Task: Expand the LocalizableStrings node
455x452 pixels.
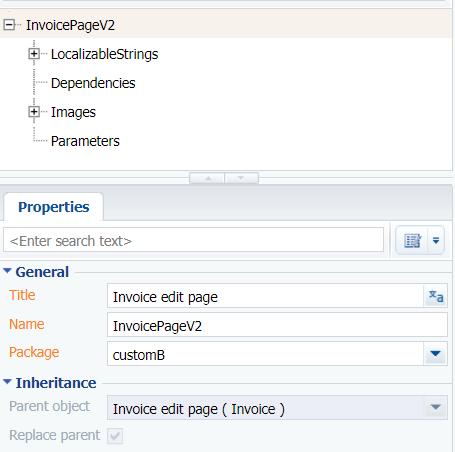Action: click(x=34, y=54)
